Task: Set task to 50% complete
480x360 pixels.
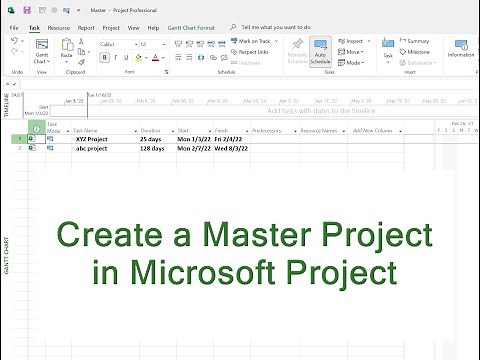Action: pos(200,44)
